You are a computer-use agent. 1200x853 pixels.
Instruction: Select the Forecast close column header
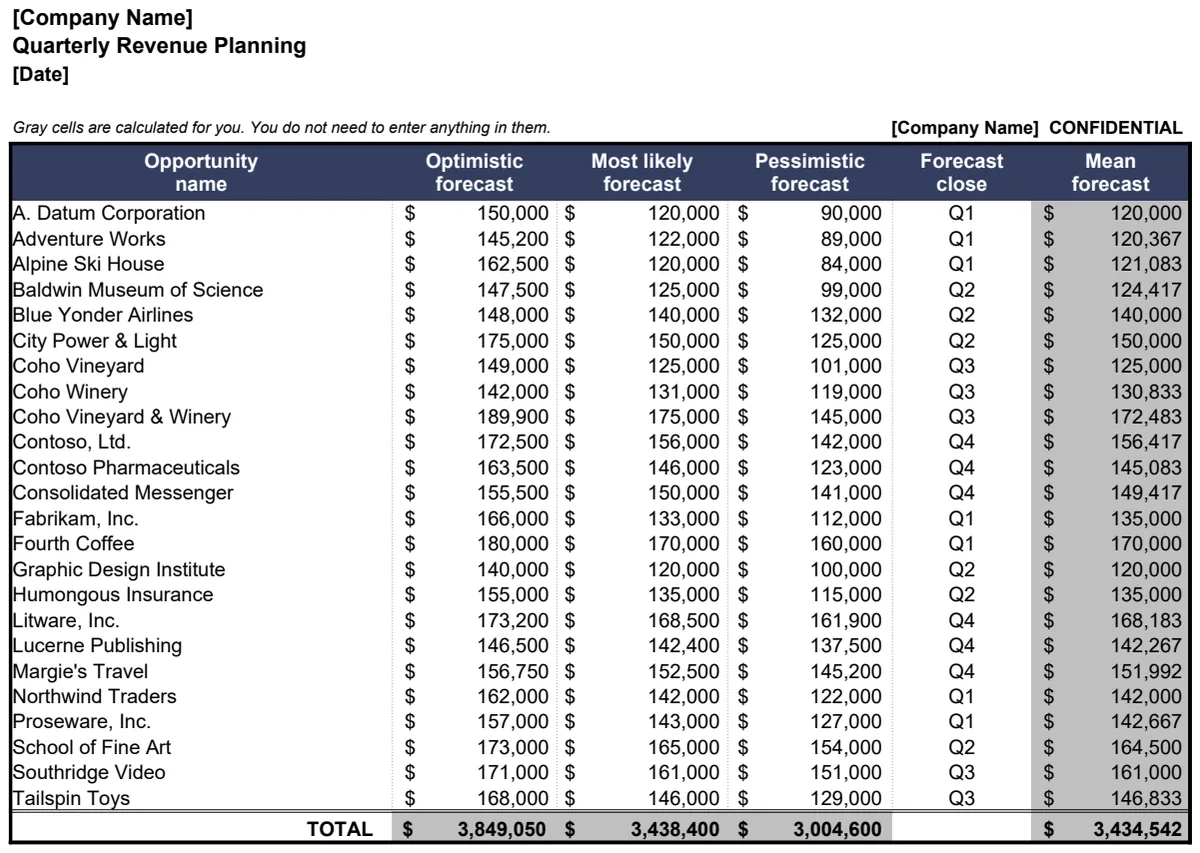pyautogui.click(x=961, y=172)
